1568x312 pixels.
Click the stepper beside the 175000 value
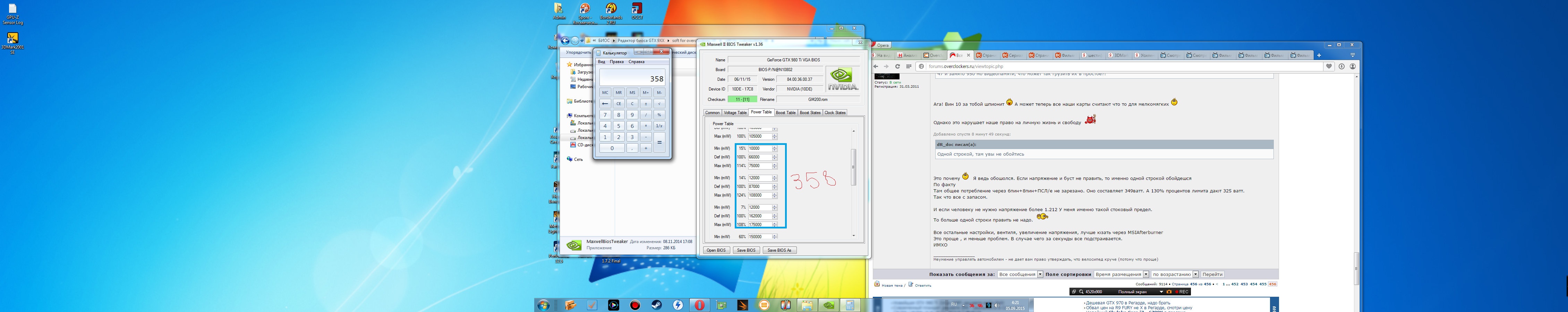774,224
